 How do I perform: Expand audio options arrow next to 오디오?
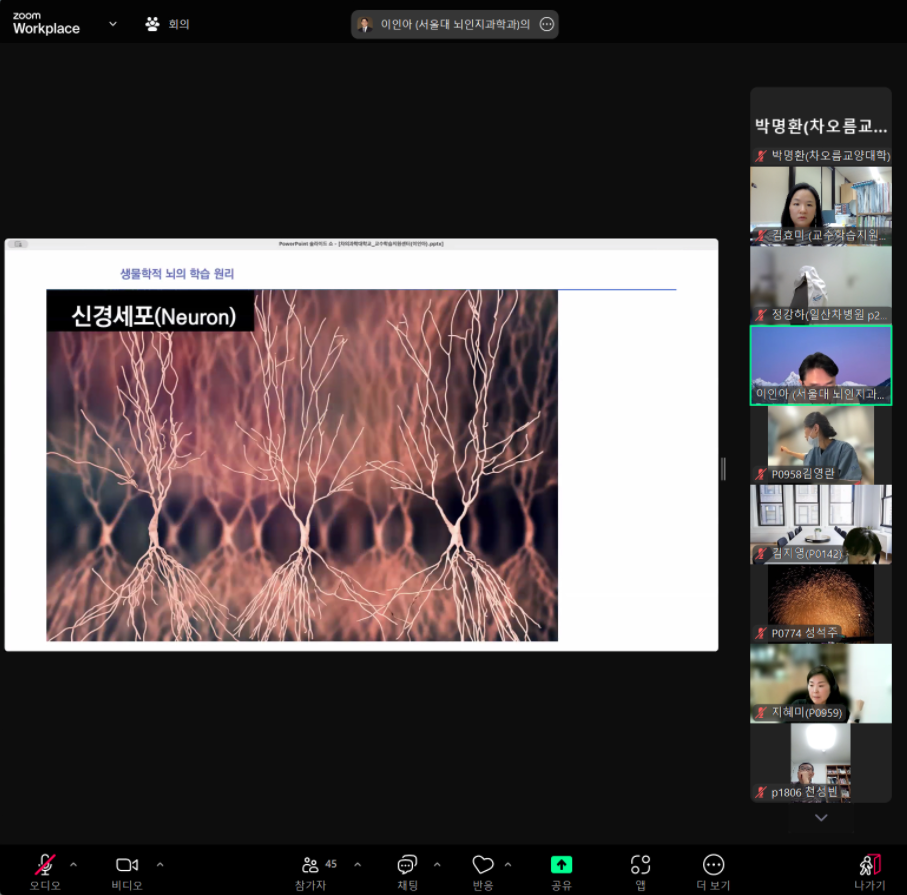tap(73, 864)
